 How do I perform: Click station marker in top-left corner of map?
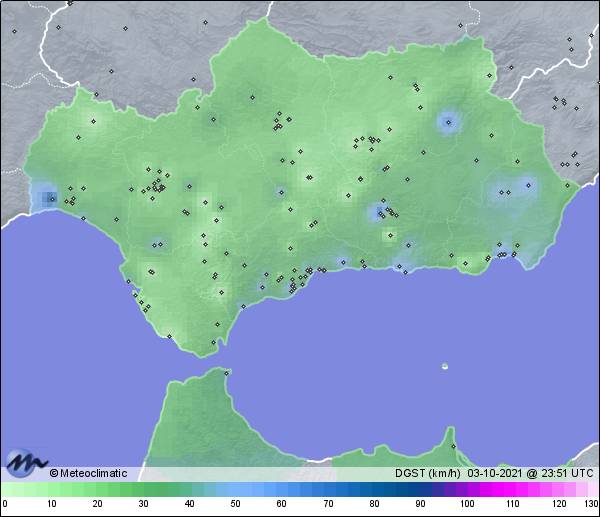15,30
